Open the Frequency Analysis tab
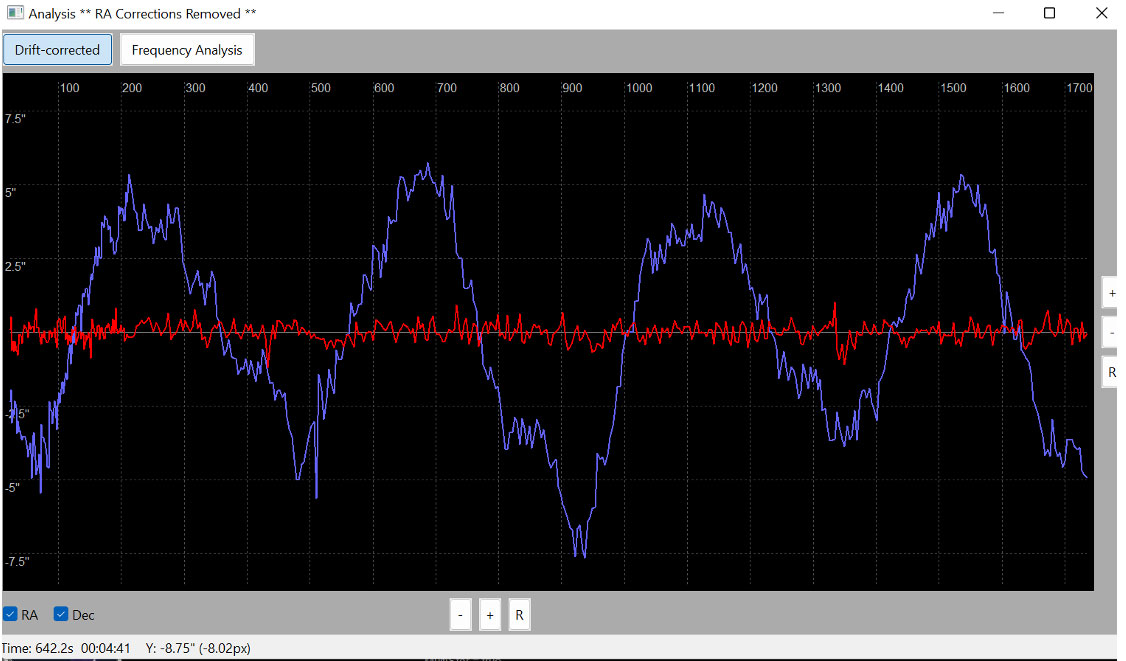Image resolution: width=1126 pixels, height=661 pixels. tap(187, 50)
